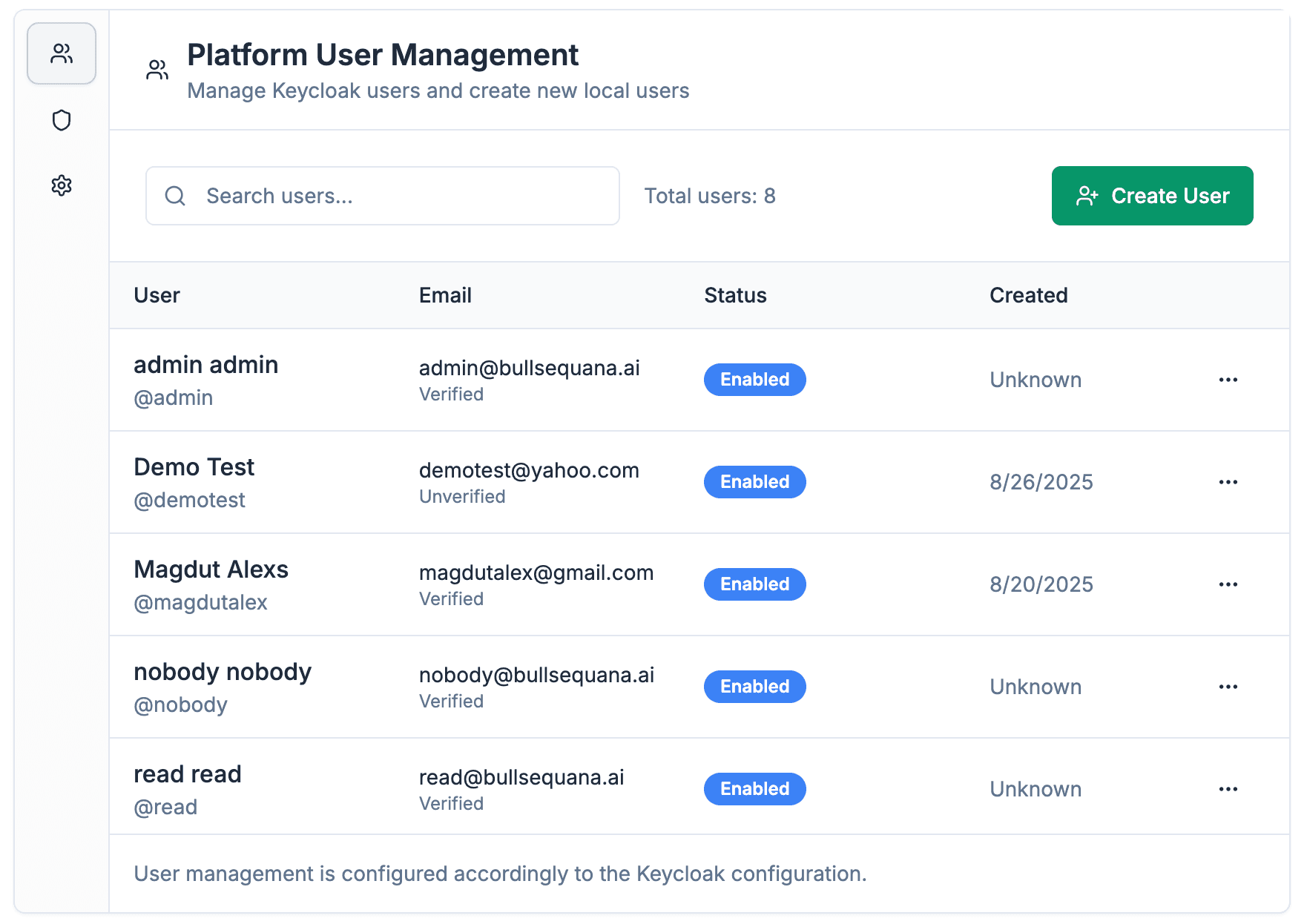Sort by the Created column header
Image resolution: width=1307 pixels, height=924 pixels.
[1028, 295]
